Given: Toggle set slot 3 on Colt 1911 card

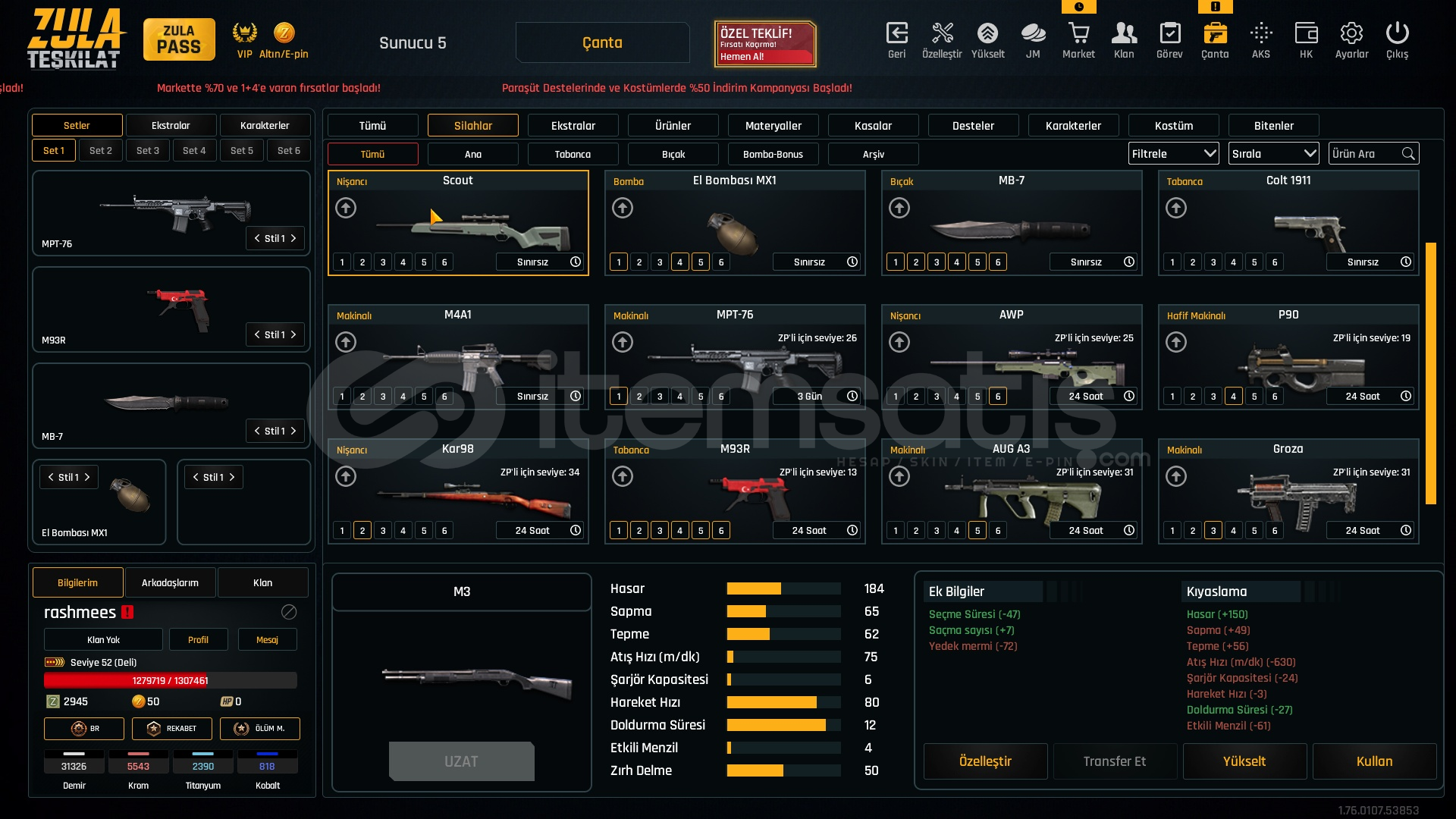Looking at the screenshot, I should point(1213,262).
